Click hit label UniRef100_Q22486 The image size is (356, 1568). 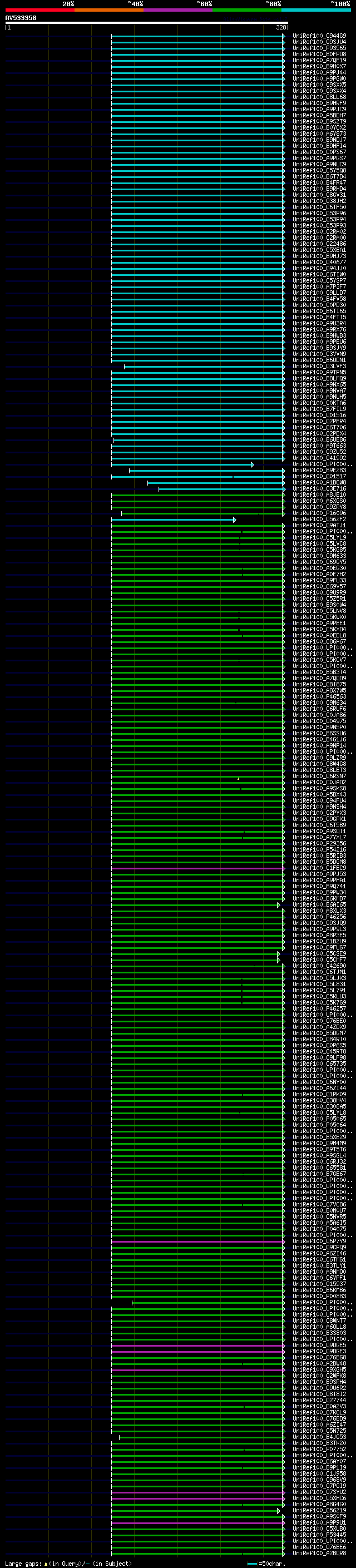tap(319, 244)
